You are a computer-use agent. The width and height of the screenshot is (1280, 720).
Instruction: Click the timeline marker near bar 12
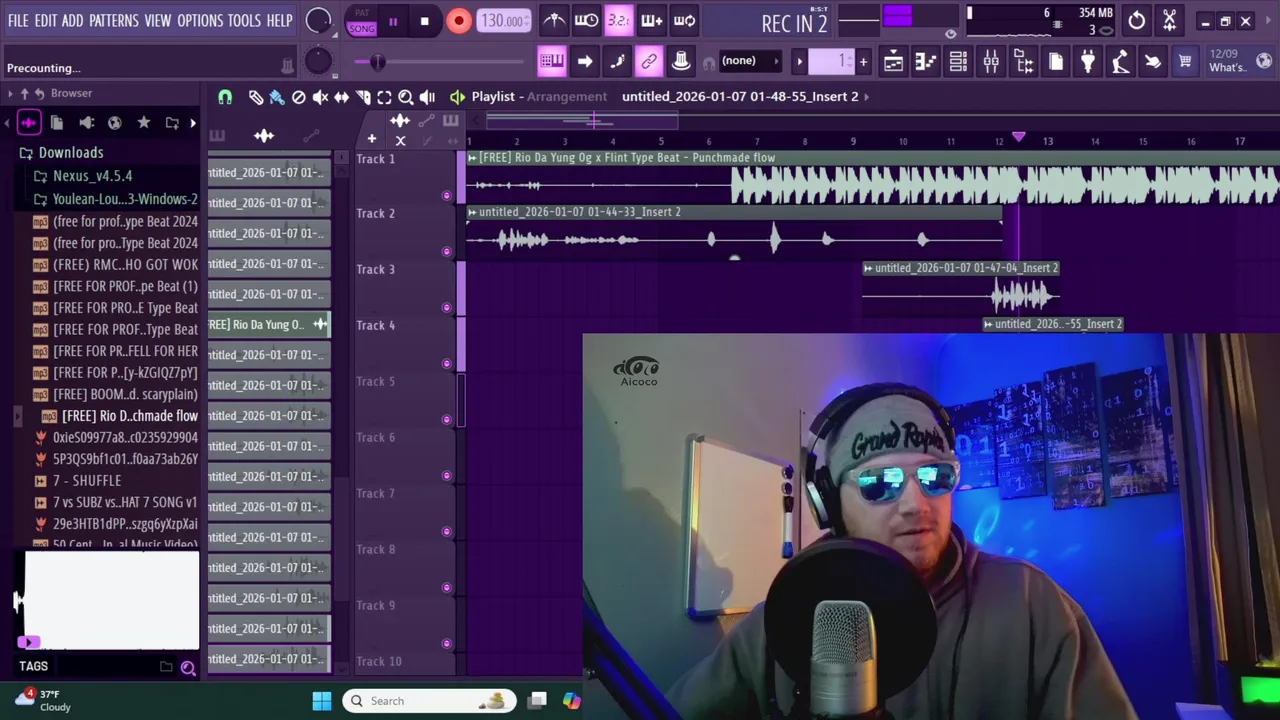tap(1018, 137)
